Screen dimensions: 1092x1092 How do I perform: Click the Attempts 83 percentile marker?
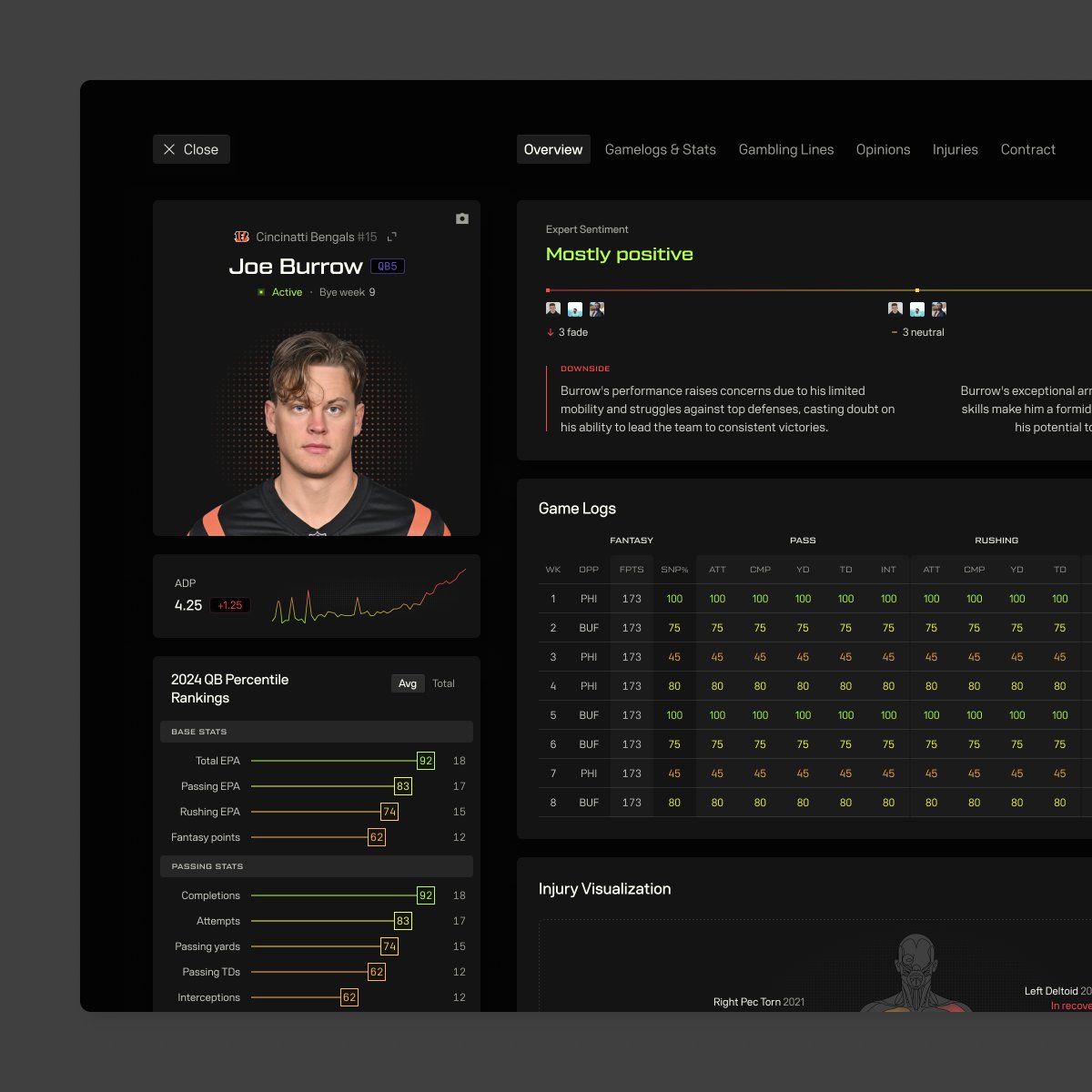pyautogui.click(x=403, y=921)
